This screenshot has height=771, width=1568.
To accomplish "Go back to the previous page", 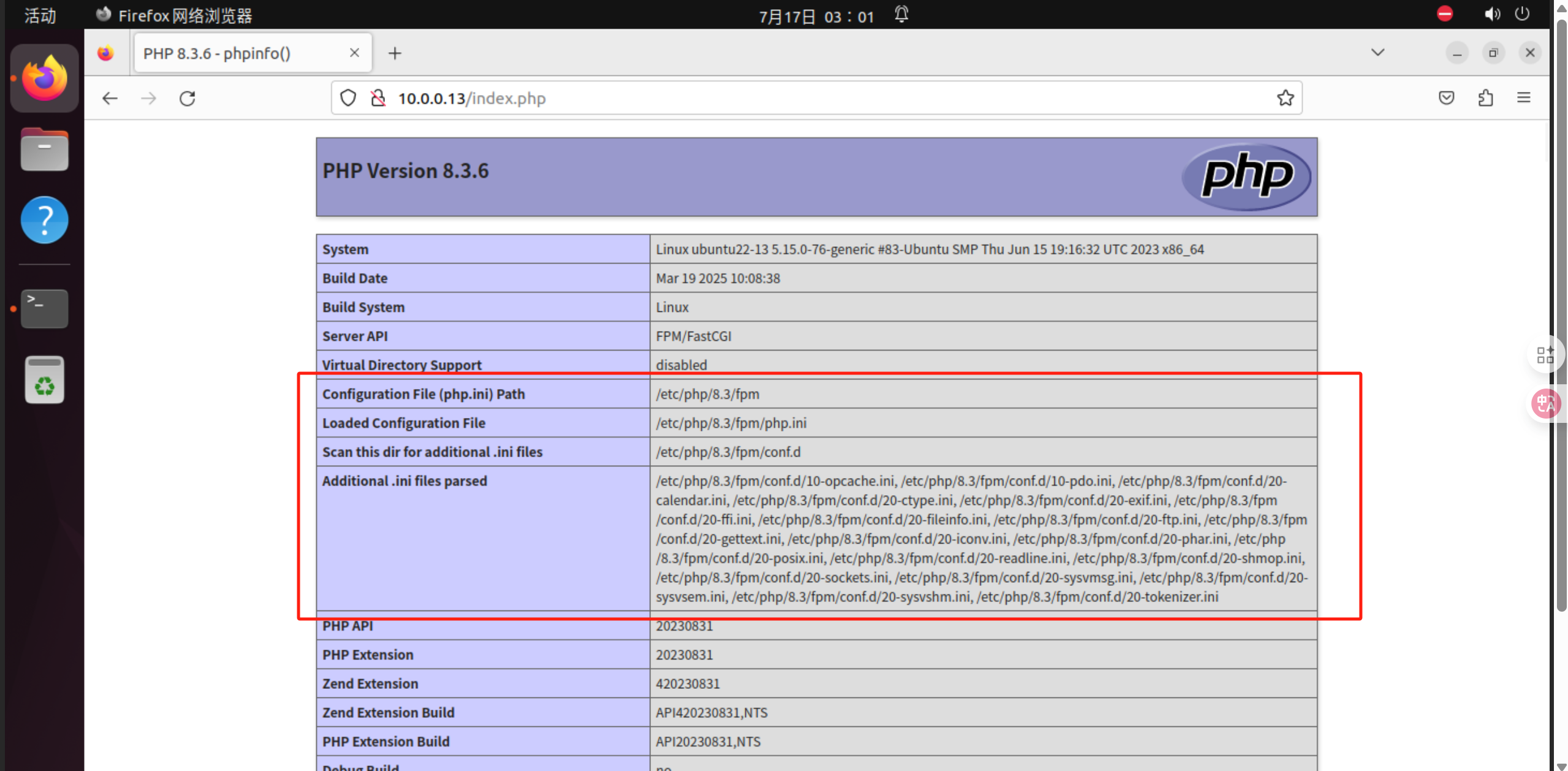I will point(110,98).
